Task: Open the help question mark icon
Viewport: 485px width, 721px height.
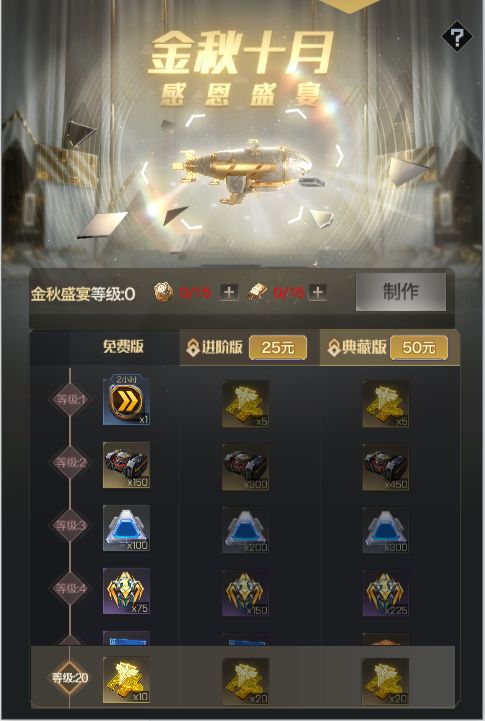Action: click(456, 37)
